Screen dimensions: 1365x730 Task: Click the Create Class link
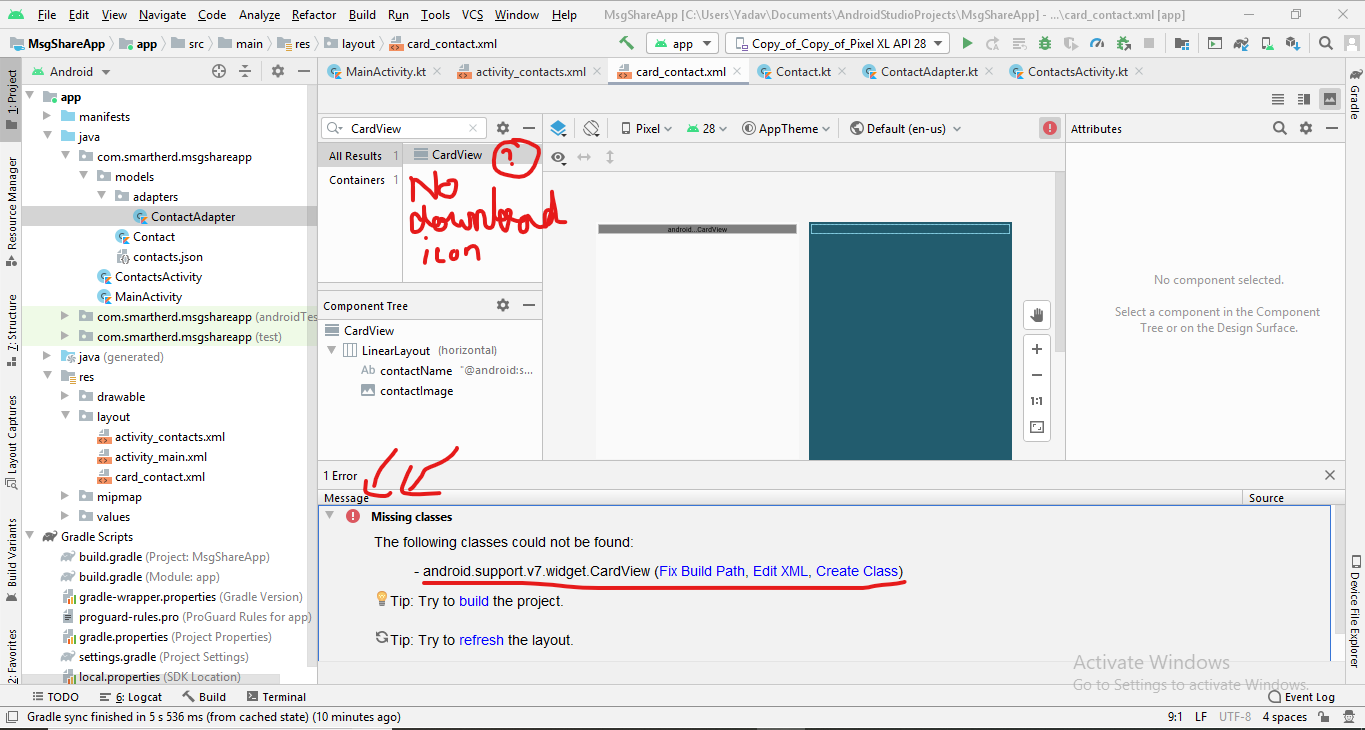(857, 571)
